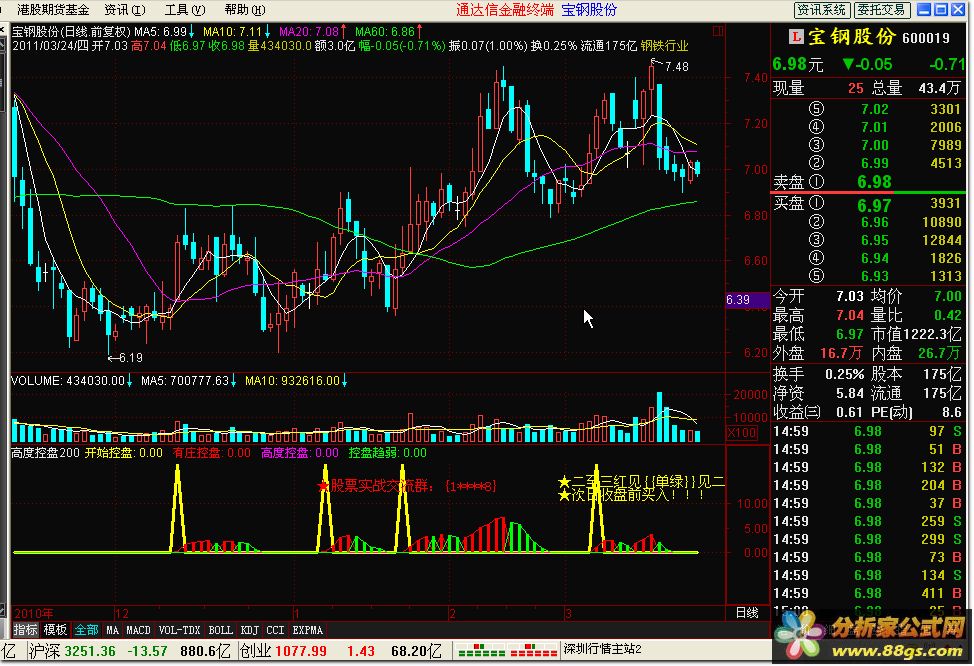Screen dimensions: 974x666
Task: Click the tick row with volume 411 B
Action: pos(867,593)
